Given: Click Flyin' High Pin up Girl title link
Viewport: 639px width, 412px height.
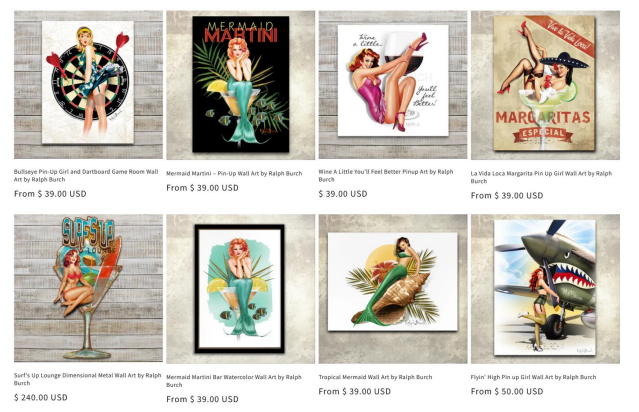Looking at the screenshot, I should pyautogui.click(x=533, y=377).
